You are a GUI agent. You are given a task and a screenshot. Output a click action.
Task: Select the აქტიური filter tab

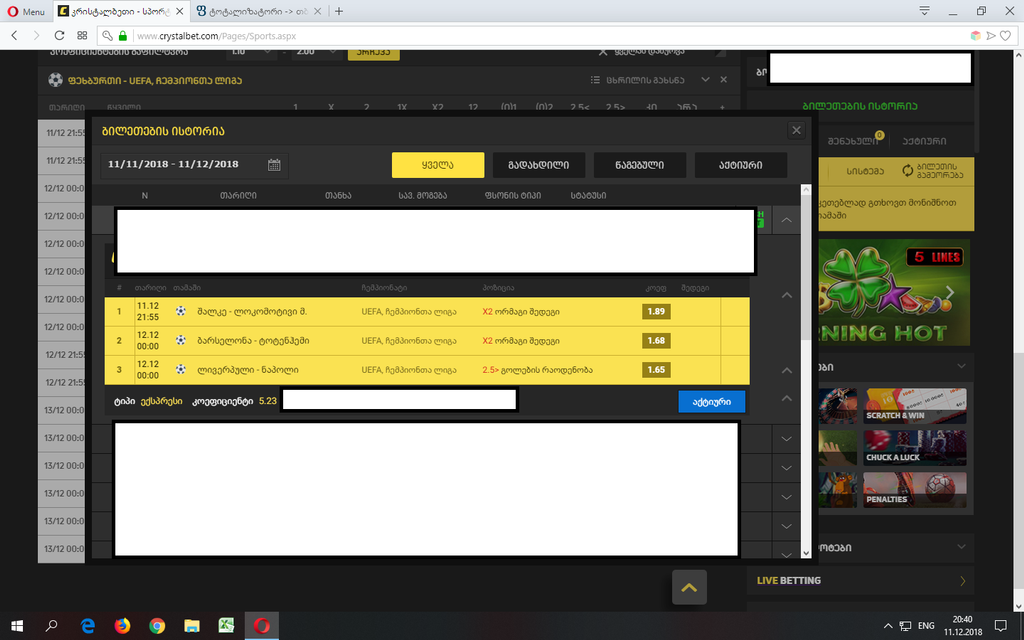(x=741, y=165)
